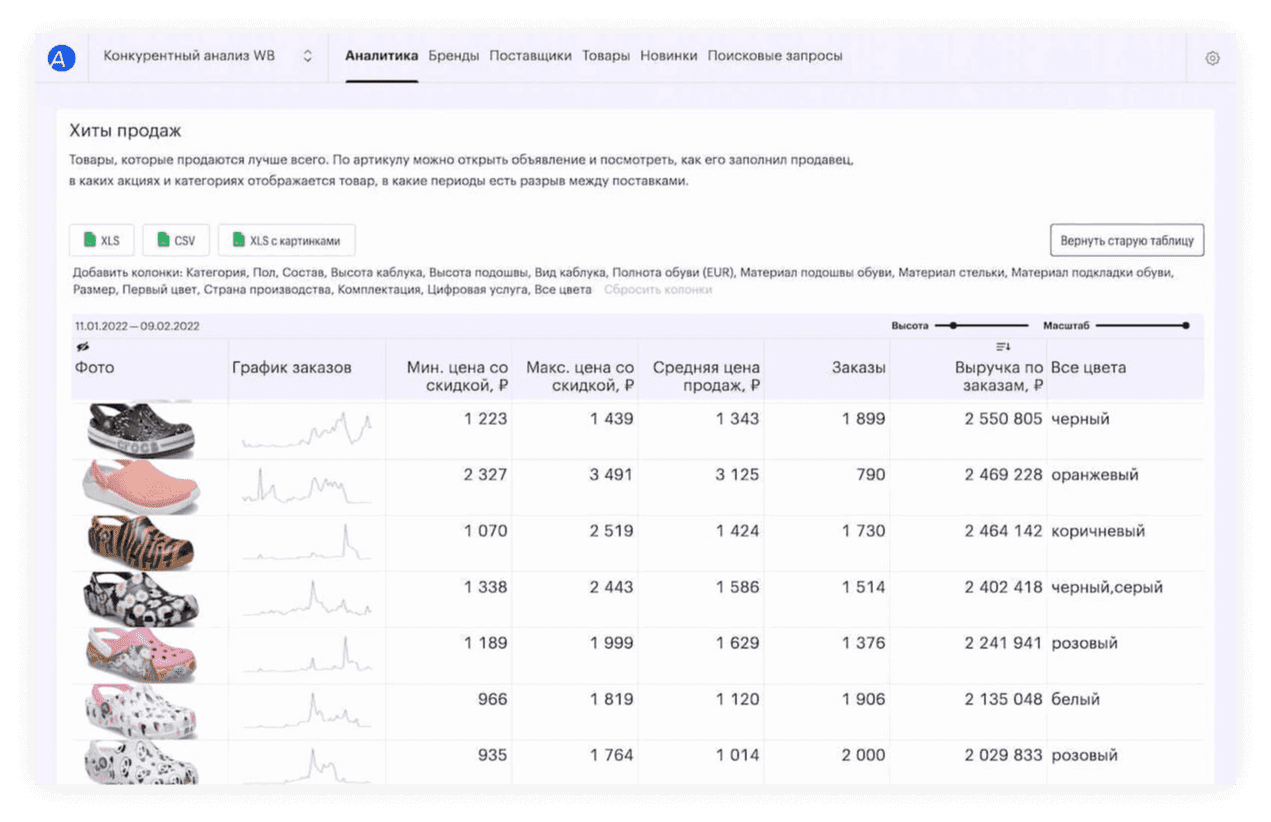Screen dimensions: 1271x822
Task: Add the Высота каблука column
Action: (x=377, y=272)
